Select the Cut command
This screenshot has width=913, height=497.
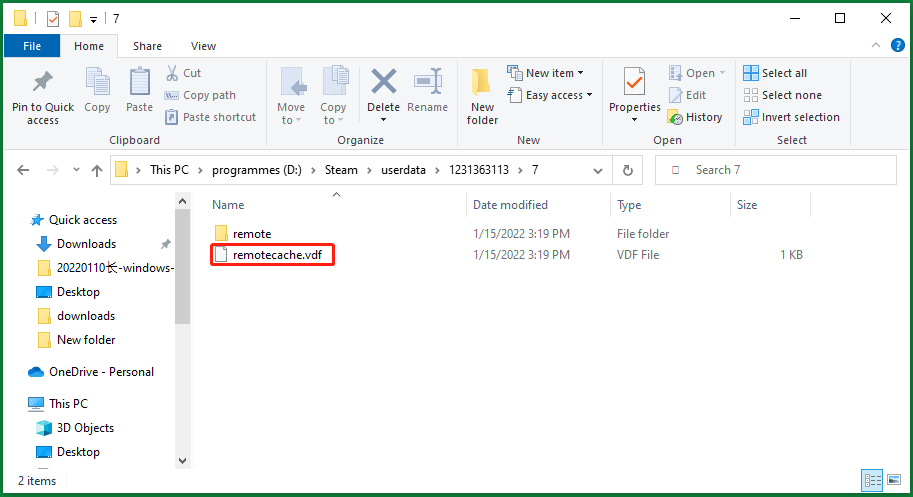(183, 73)
